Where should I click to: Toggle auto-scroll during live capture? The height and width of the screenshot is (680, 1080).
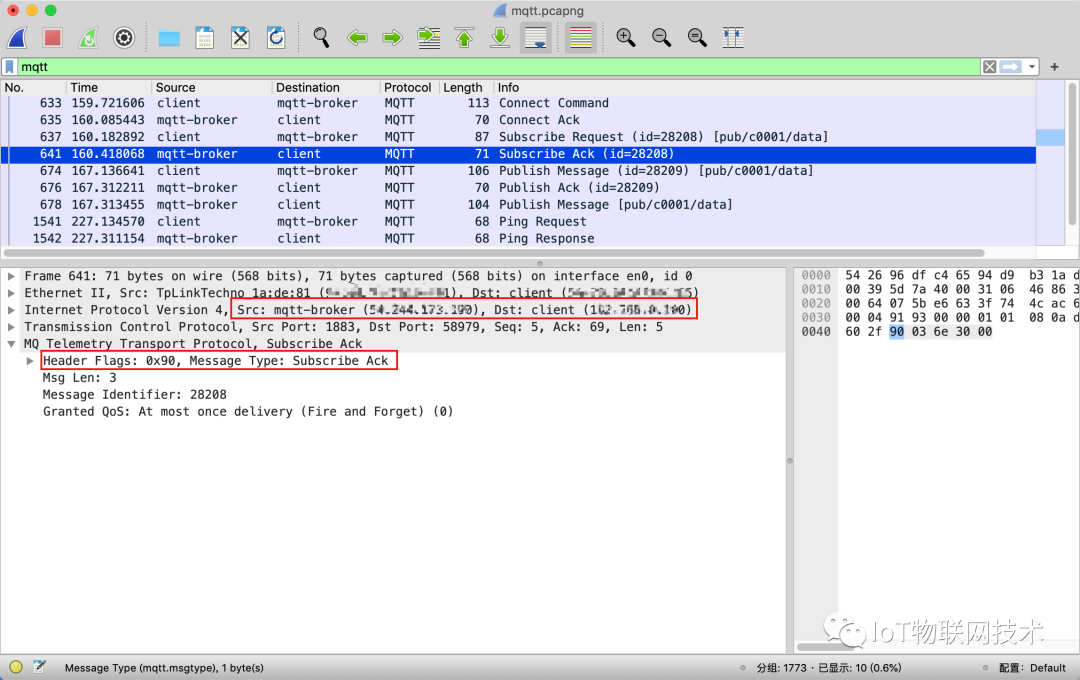536,38
